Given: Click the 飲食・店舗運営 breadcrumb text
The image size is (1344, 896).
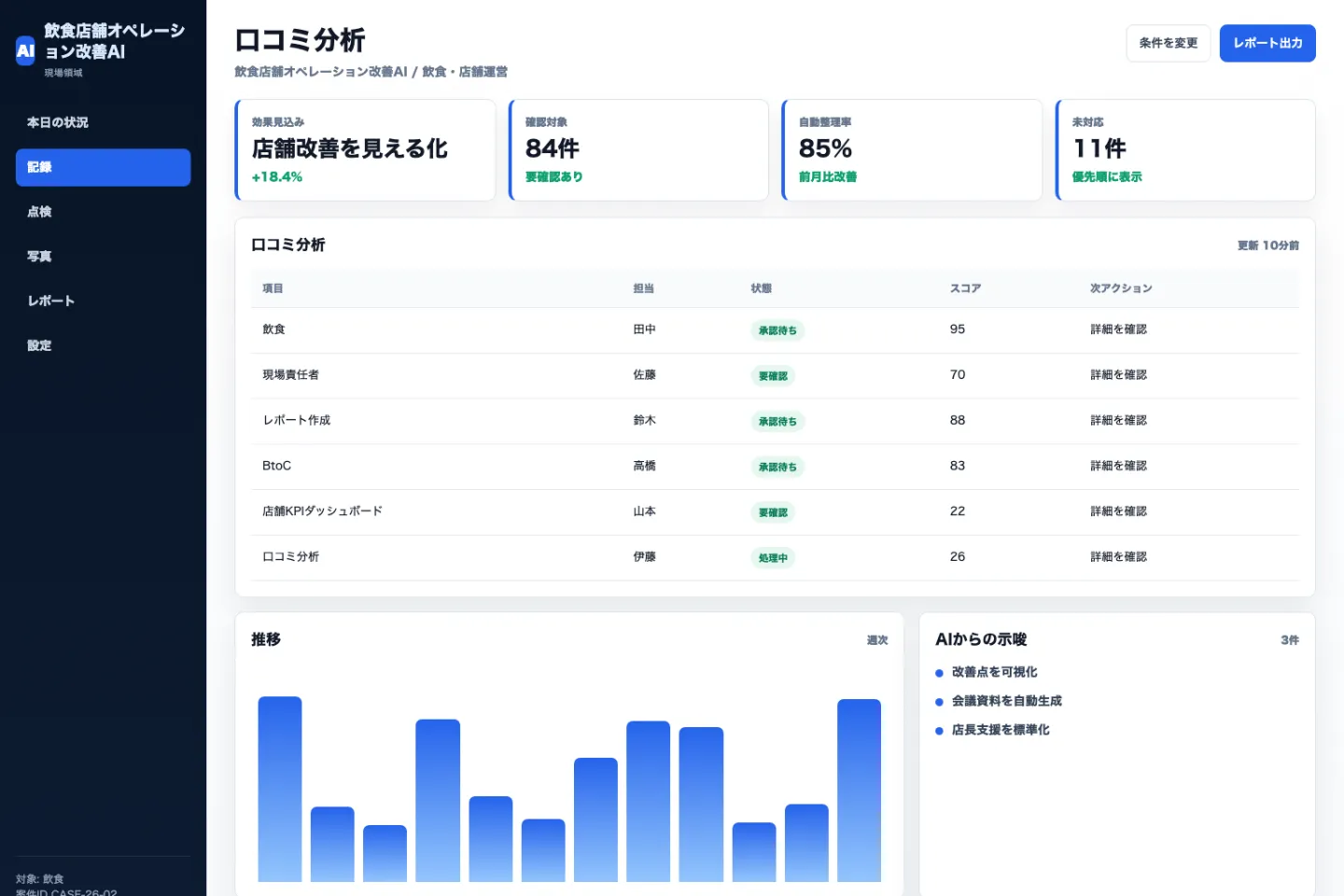Looking at the screenshot, I should coord(465,72).
